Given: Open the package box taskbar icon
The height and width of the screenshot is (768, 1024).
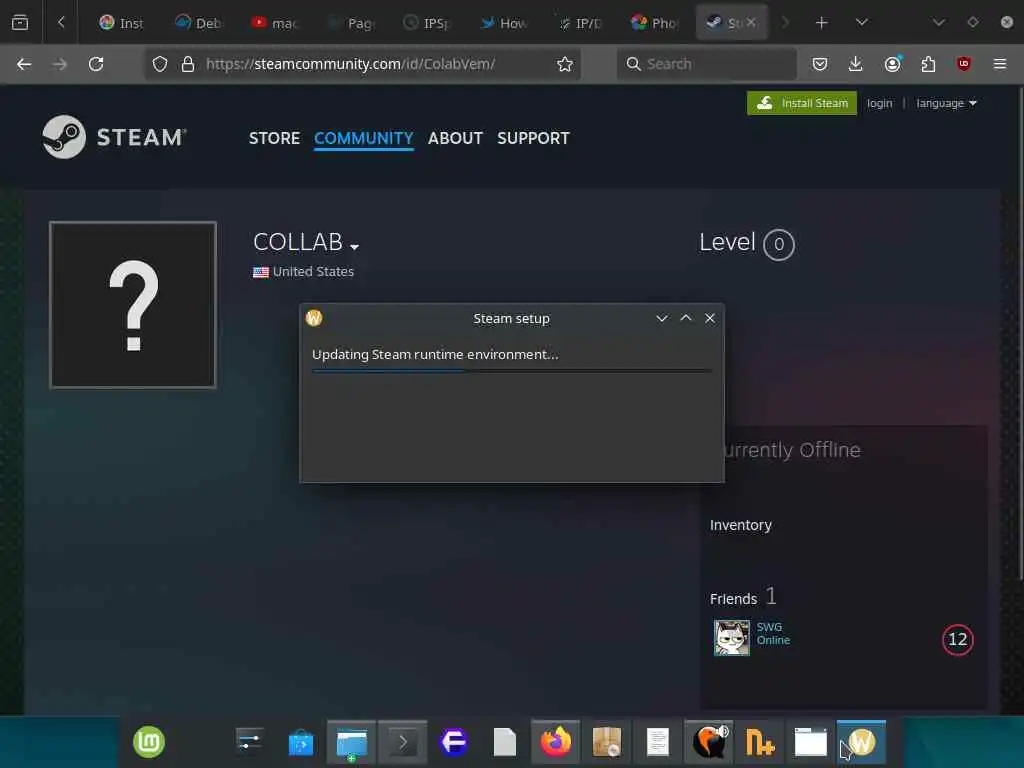Looking at the screenshot, I should click(x=607, y=742).
